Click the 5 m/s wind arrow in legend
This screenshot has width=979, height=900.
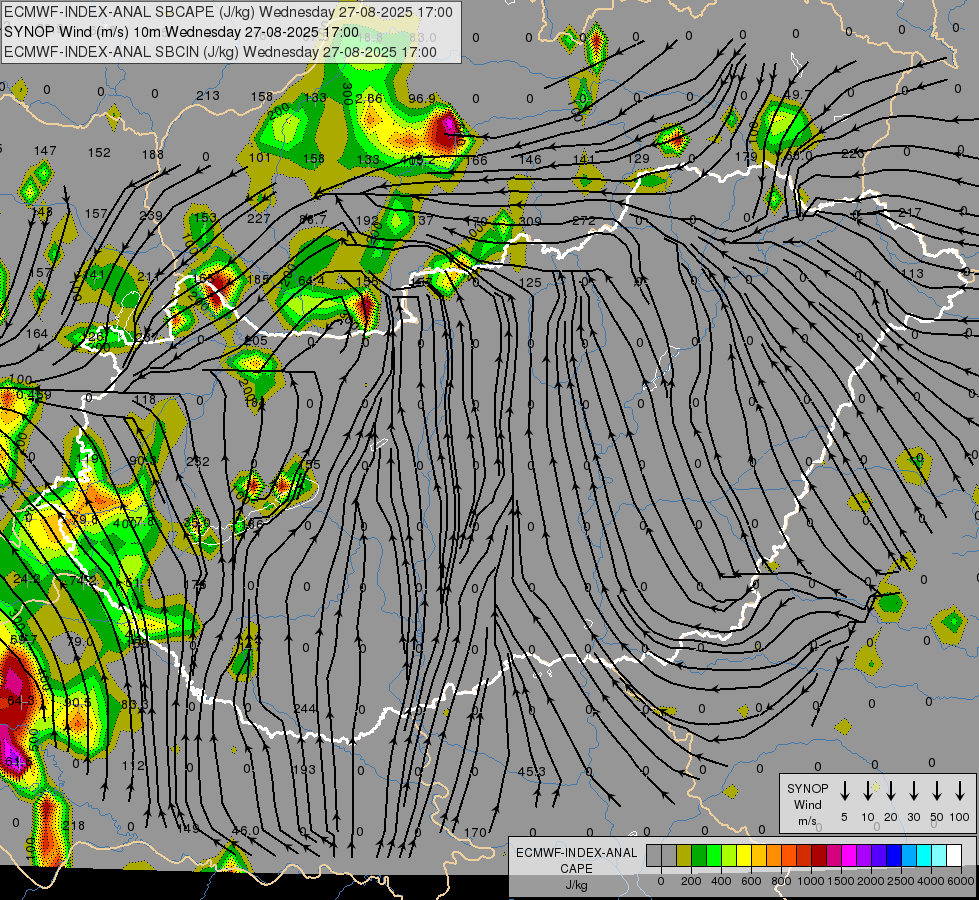(844, 791)
